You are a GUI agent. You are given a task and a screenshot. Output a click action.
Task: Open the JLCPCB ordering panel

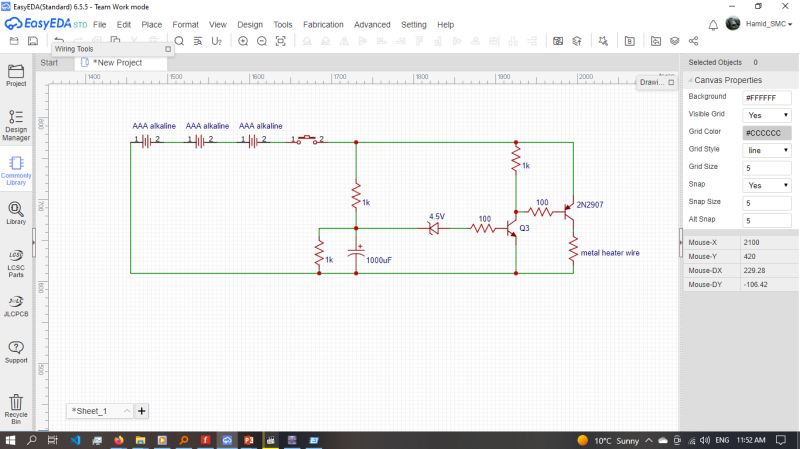tap(16, 306)
